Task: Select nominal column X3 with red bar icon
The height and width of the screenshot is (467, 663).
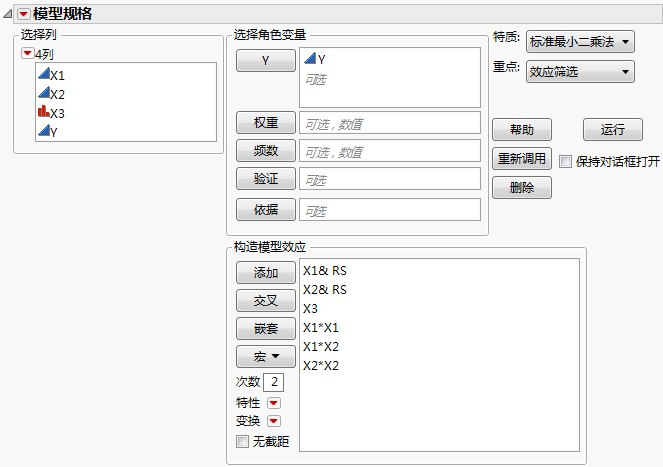Action: coord(51,113)
